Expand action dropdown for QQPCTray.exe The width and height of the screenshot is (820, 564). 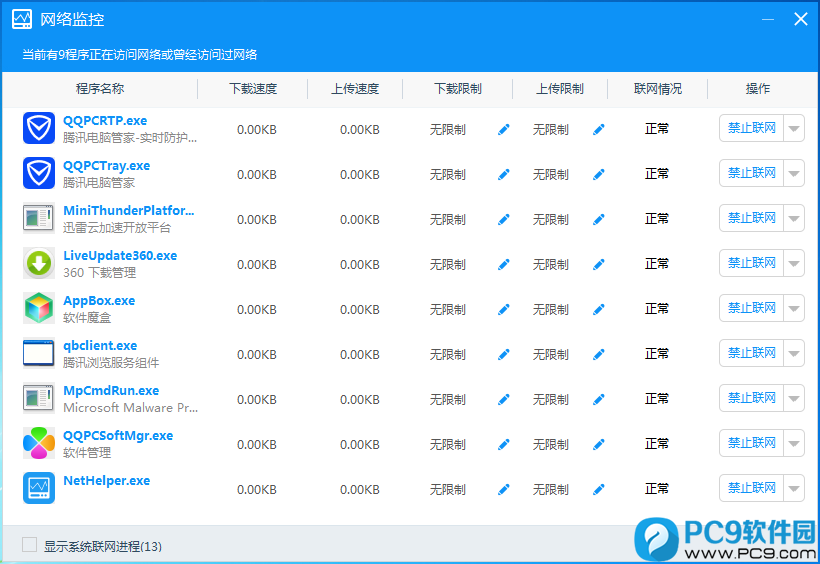(794, 173)
